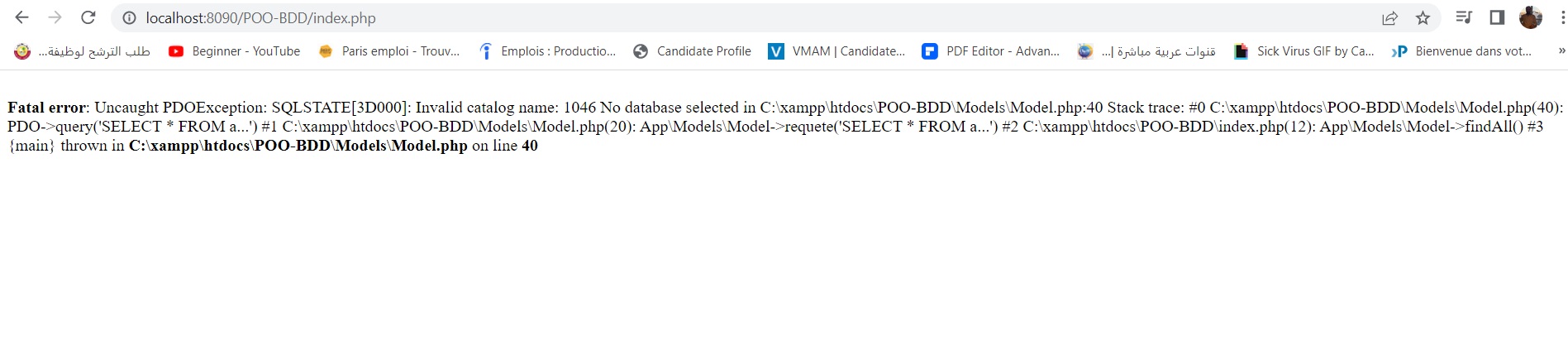Share this page from the address bar
Viewport: 1568px width, 341px height.
pyautogui.click(x=1389, y=17)
